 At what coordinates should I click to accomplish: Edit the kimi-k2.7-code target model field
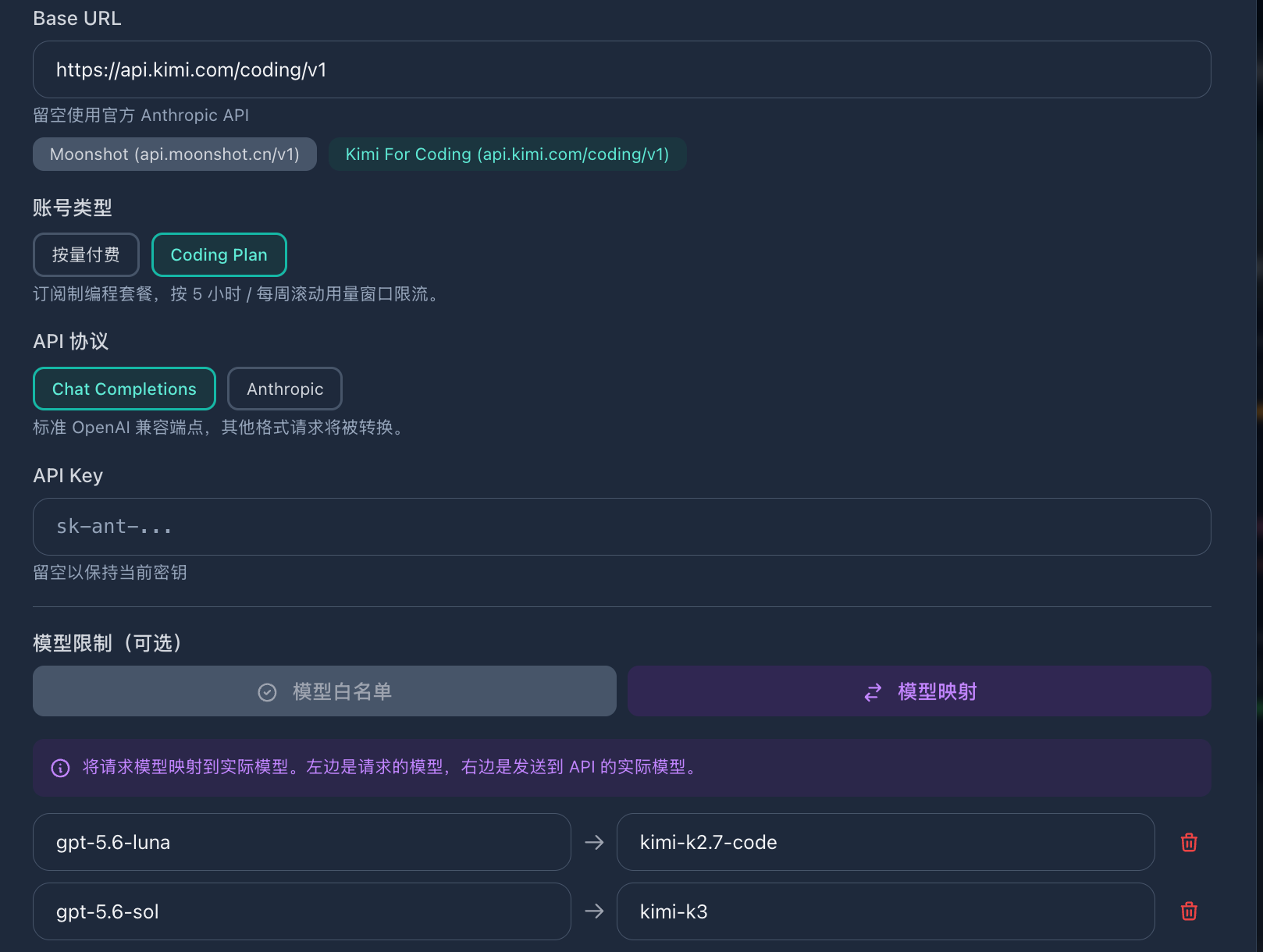886,842
